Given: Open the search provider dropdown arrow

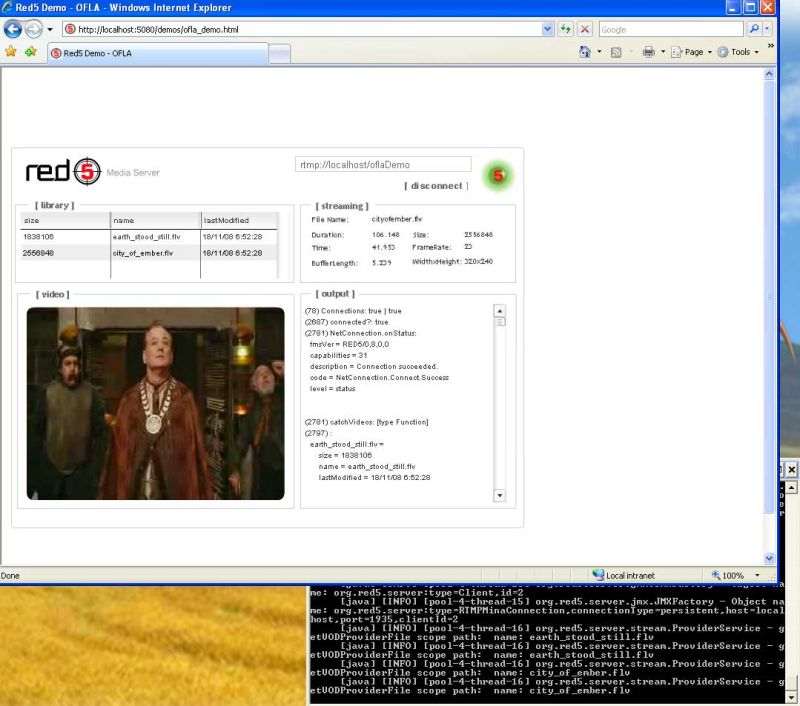Looking at the screenshot, I should pyautogui.click(x=767, y=30).
